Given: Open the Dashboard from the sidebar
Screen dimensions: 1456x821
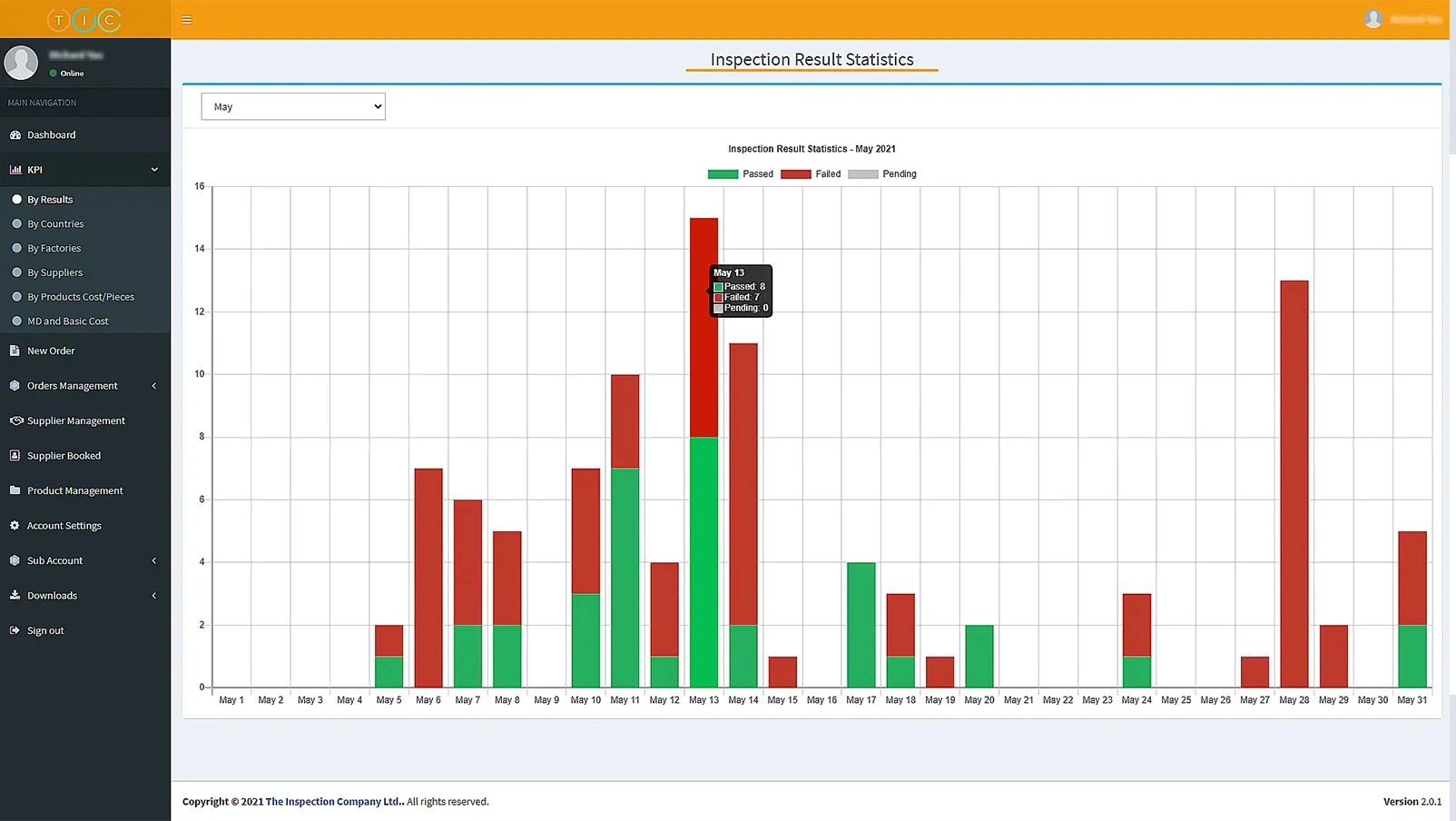Looking at the screenshot, I should (x=50, y=134).
